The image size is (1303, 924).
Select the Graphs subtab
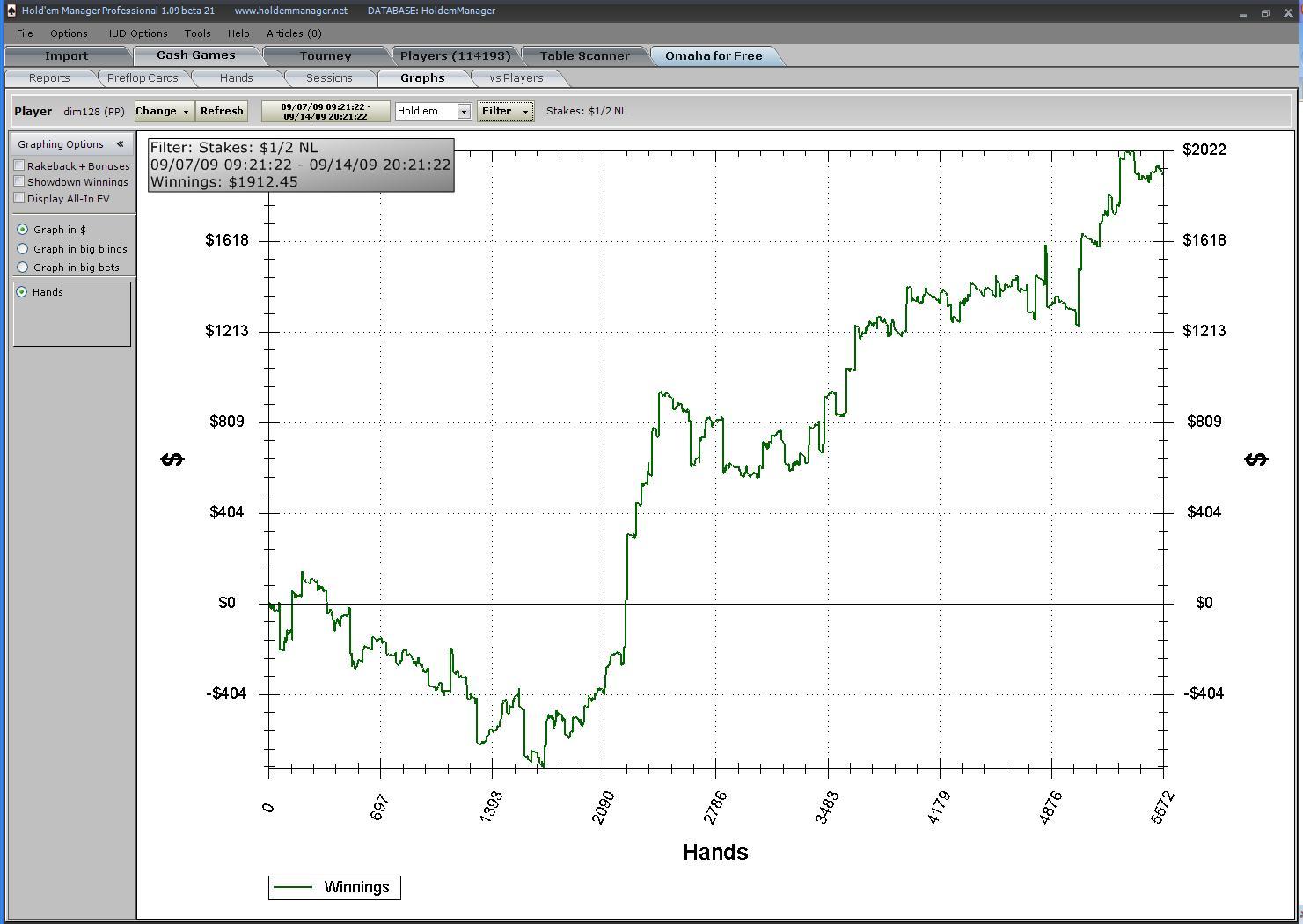click(422, 78)
